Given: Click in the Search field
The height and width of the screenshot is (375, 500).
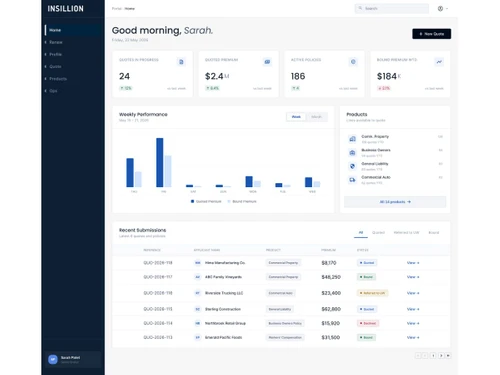Looking at the screenshot, I should tap(392, 8).
